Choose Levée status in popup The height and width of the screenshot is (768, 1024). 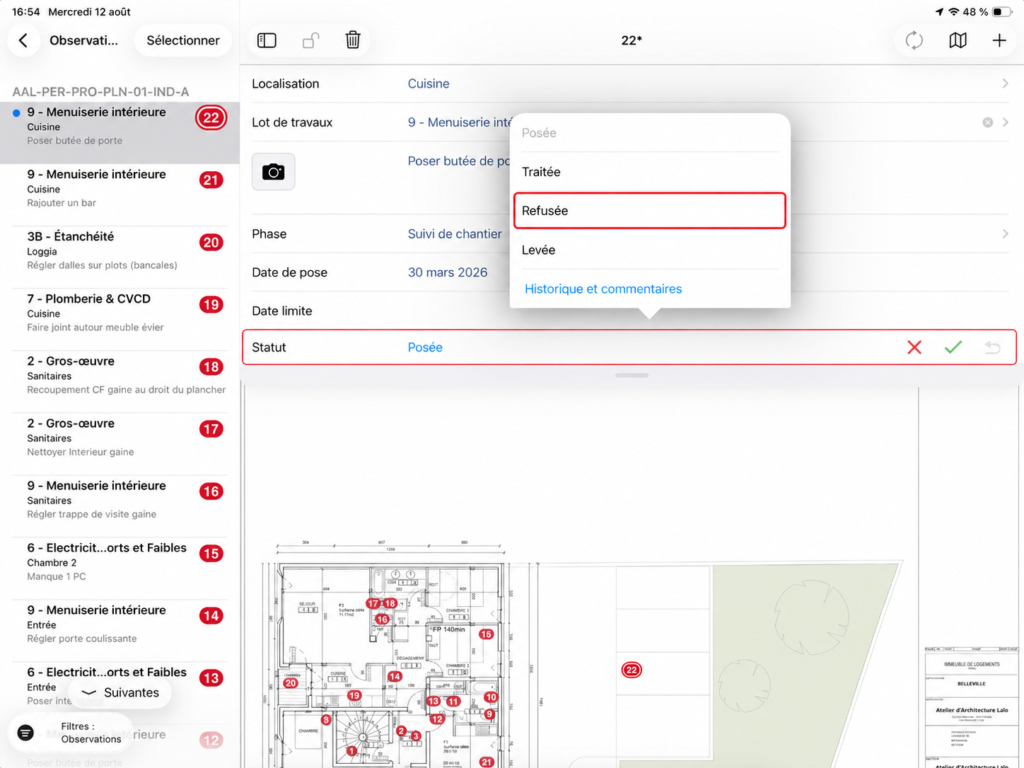click(649, 250)
